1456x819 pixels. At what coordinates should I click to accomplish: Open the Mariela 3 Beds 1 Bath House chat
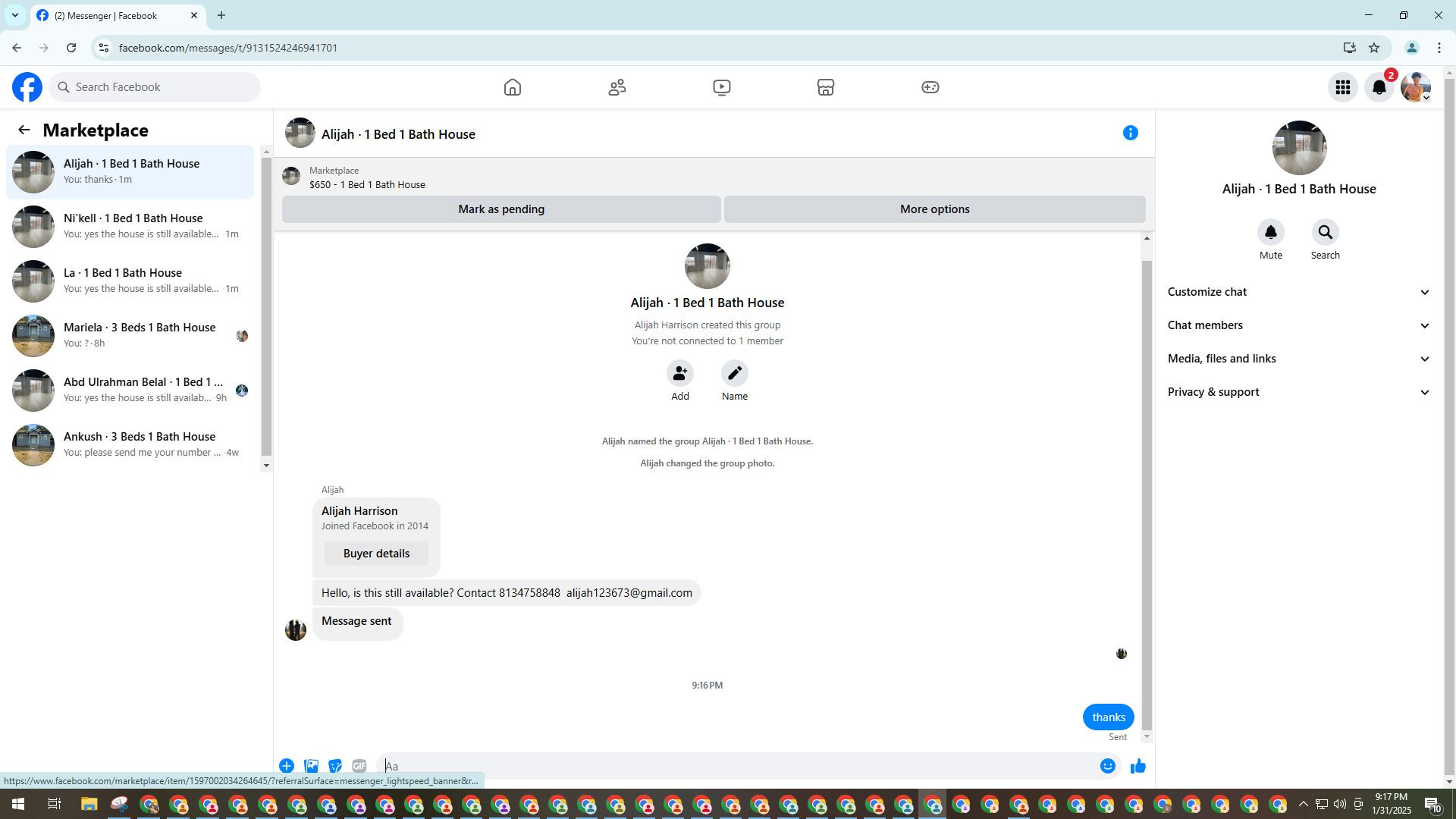pos(130,336)
